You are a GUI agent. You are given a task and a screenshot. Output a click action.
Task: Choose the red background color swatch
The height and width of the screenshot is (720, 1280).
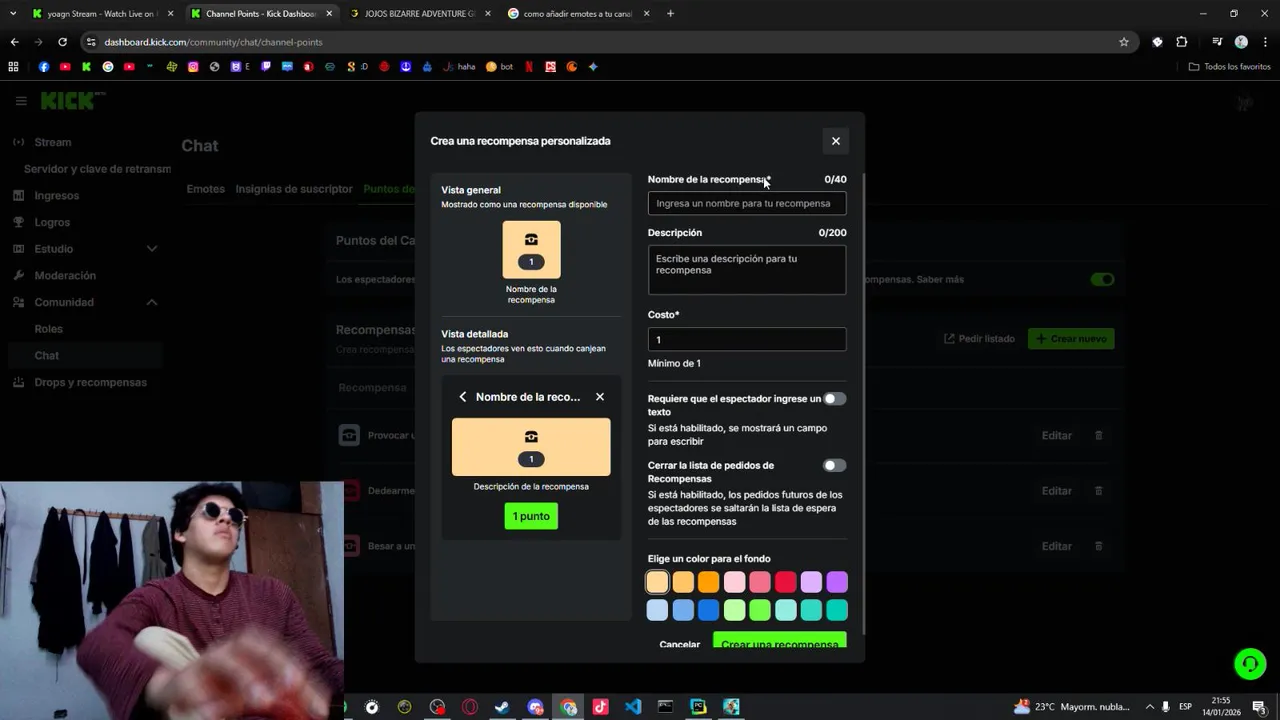[x=786, y=582]
